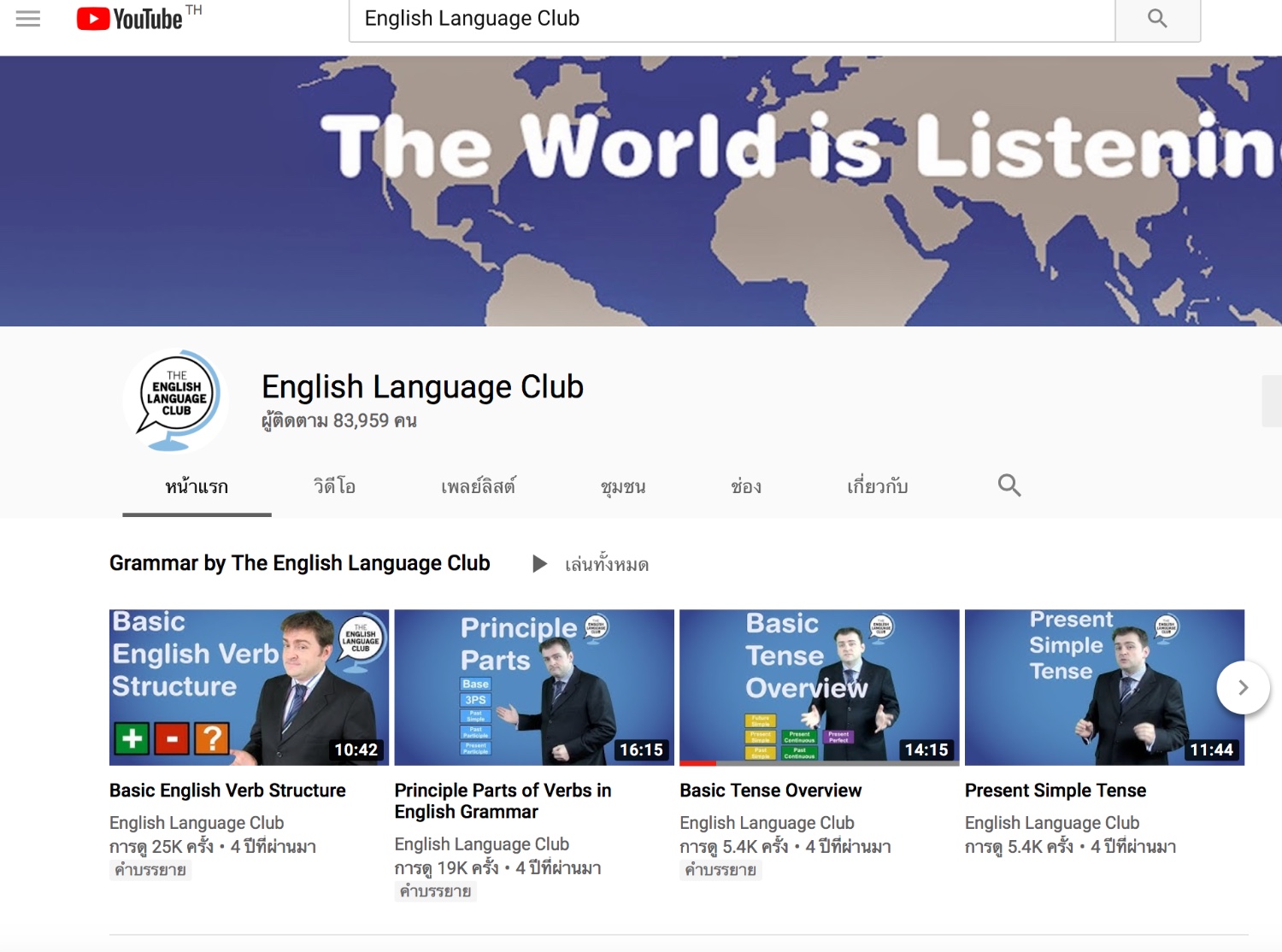Click view count การดู 25K ครั้ง
This screenshot has height=952, width=1282.
tap(162, 847)
